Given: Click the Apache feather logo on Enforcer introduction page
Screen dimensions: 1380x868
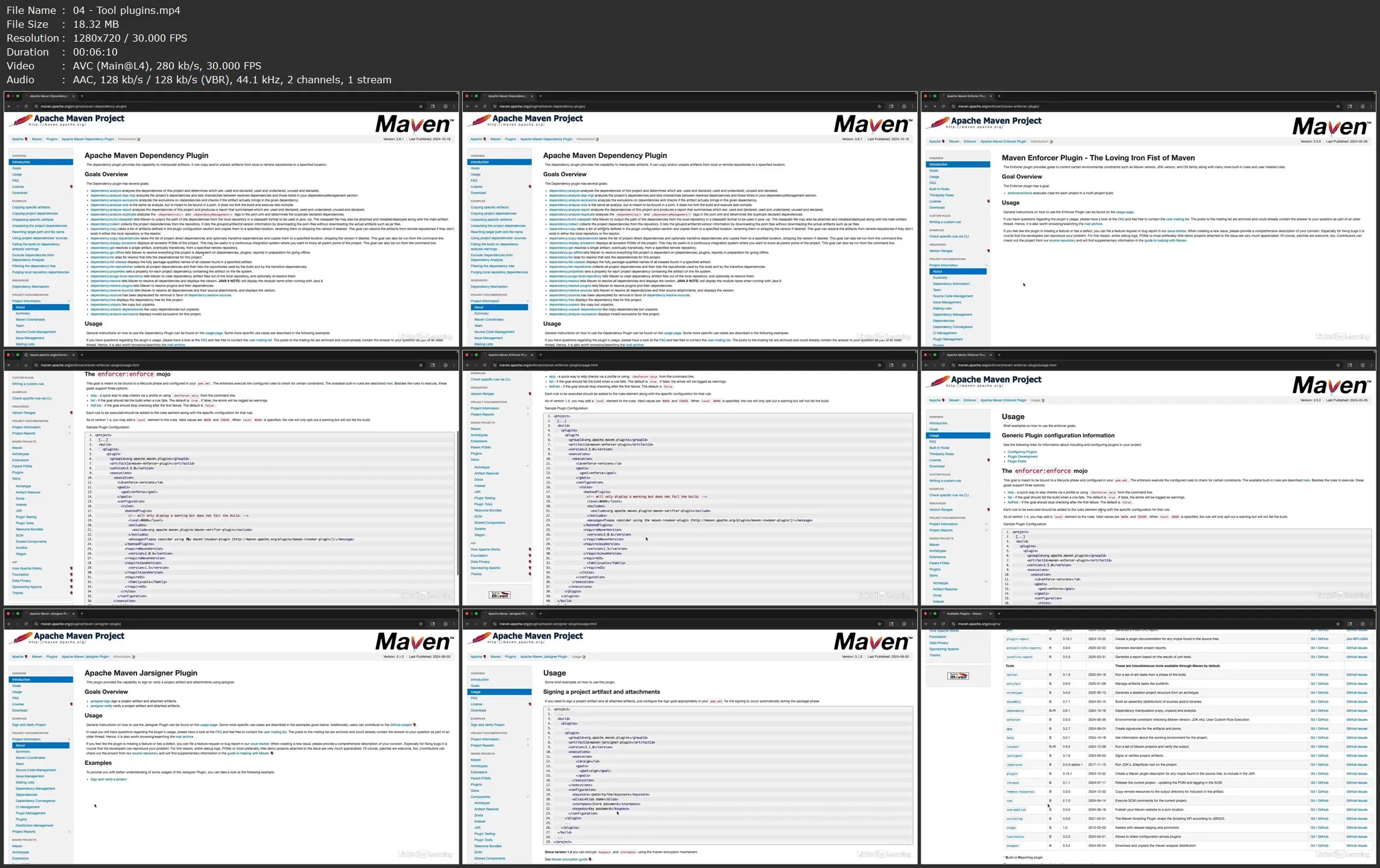Looking at the screenshot, I should tap(939, 123).
